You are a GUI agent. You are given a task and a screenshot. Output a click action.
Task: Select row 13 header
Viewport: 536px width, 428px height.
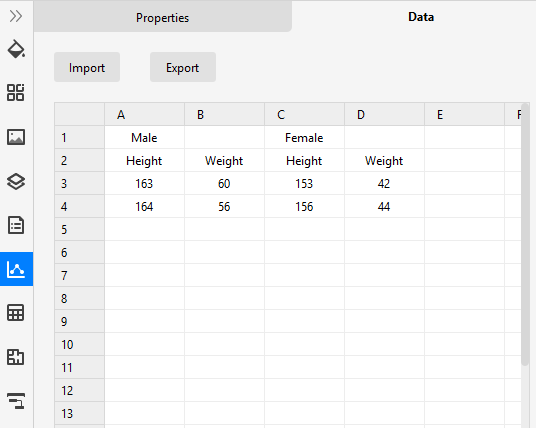(x=79, y=413)
